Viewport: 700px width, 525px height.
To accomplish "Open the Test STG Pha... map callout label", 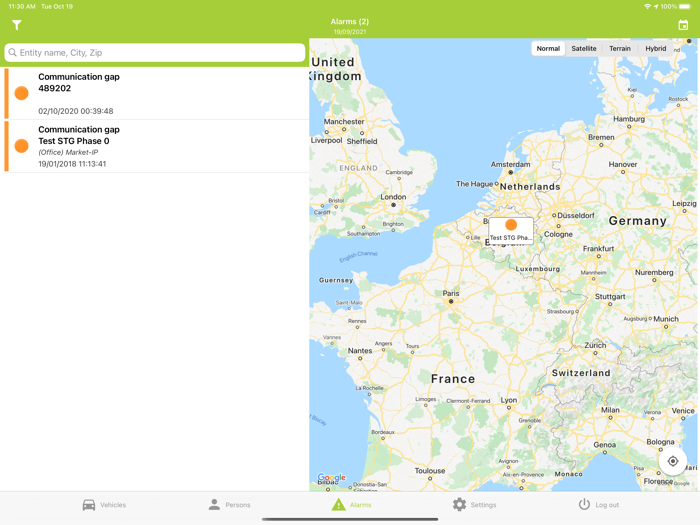I will [x=510, y=238].
